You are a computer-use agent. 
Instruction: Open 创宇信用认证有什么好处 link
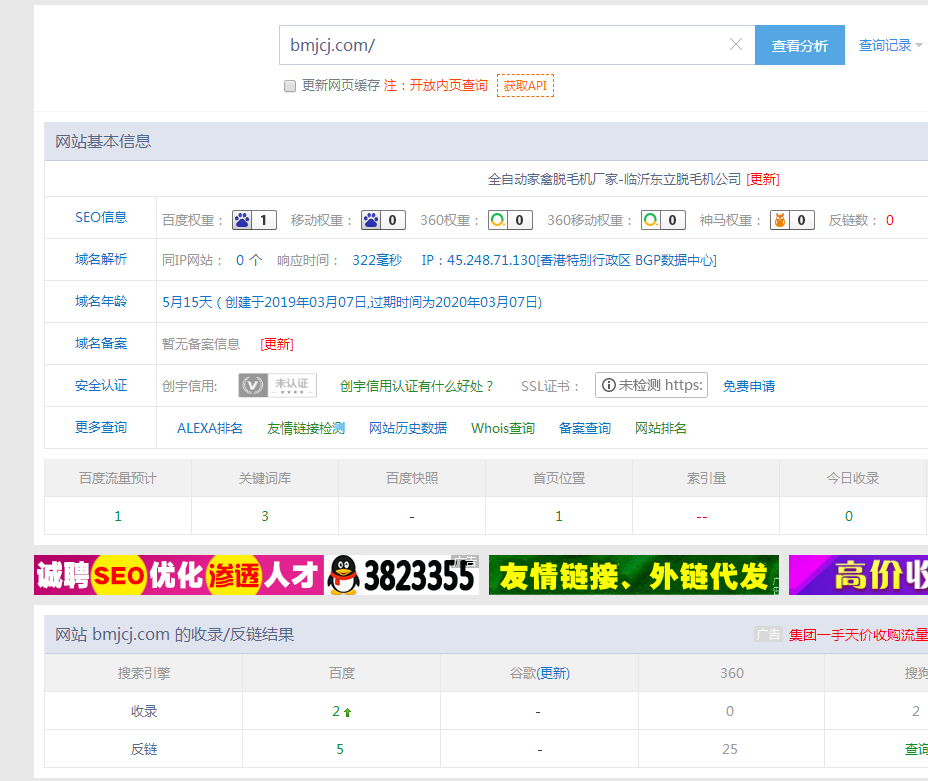417,386
